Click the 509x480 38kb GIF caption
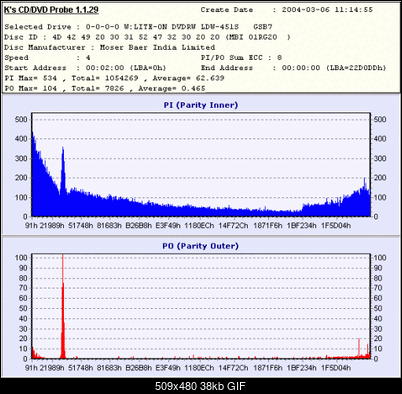Screen dimensions: 402x394 (x=200, y=386)
